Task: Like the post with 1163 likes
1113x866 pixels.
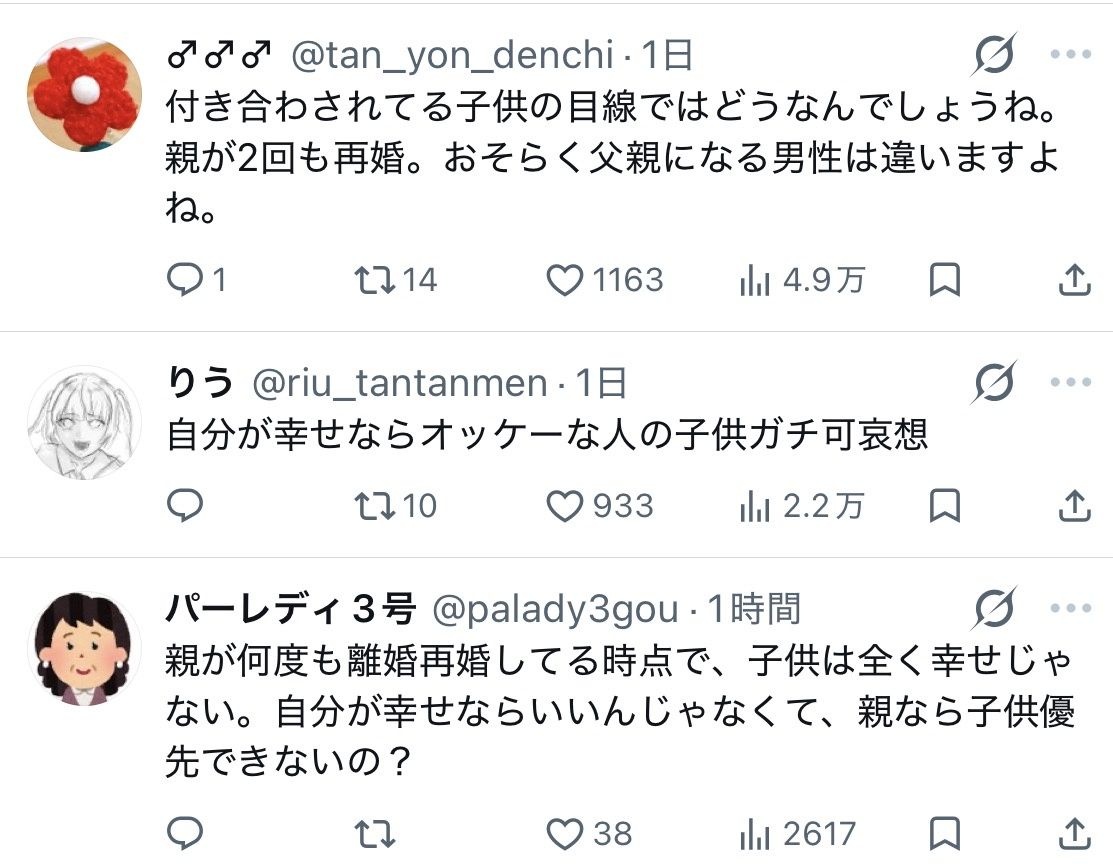Action: pos(565,281)
